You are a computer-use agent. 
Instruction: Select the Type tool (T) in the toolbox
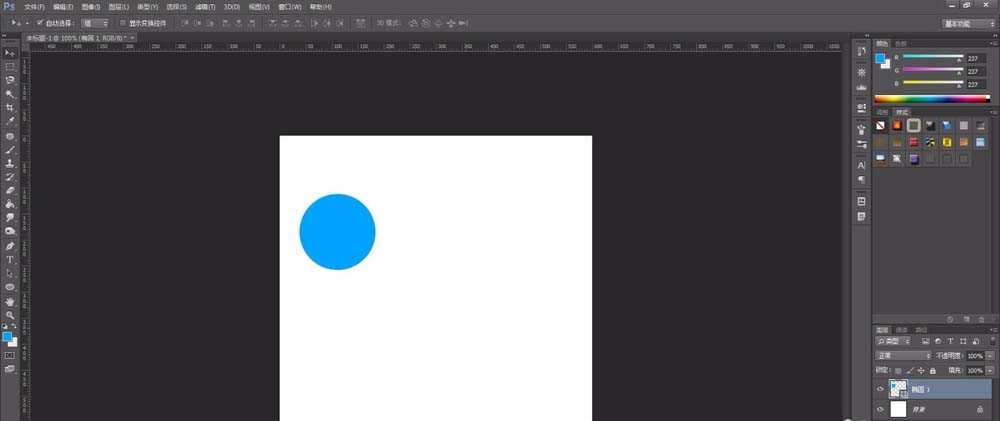coord(10,260)
